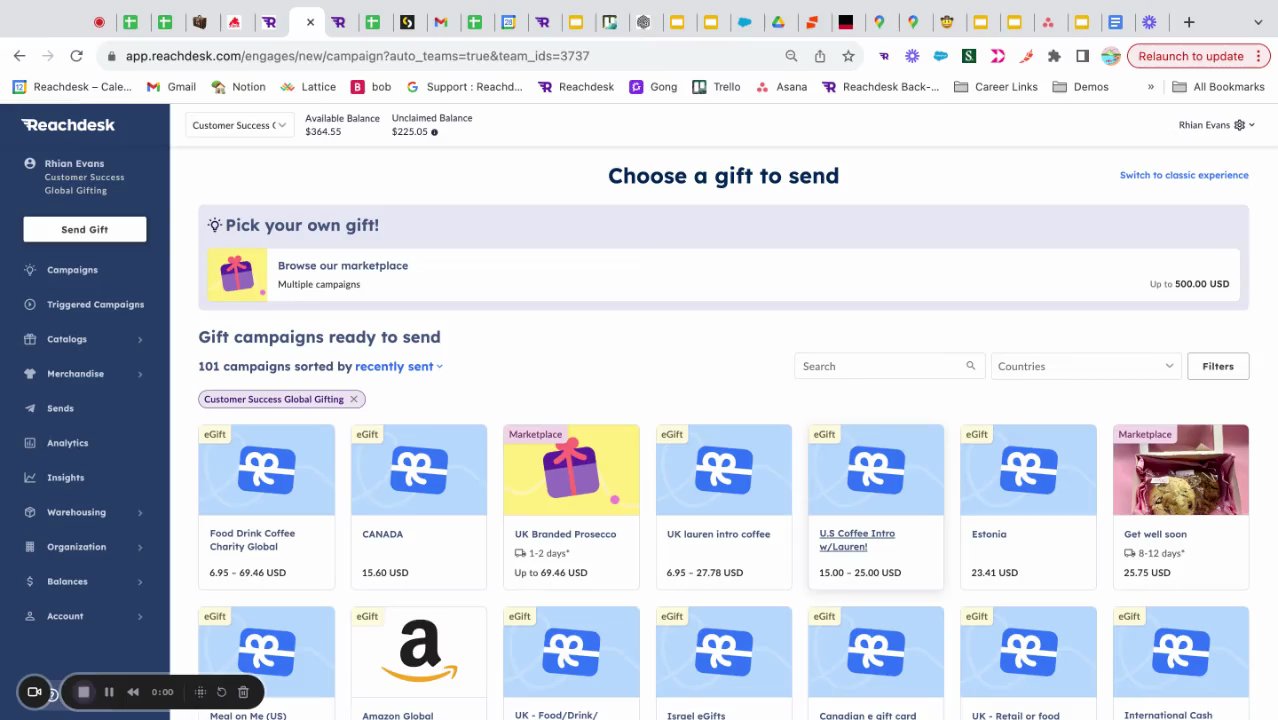
Task: Open U.S Coffee Intro w/Lauren! link
Action: tap(857, 540)
